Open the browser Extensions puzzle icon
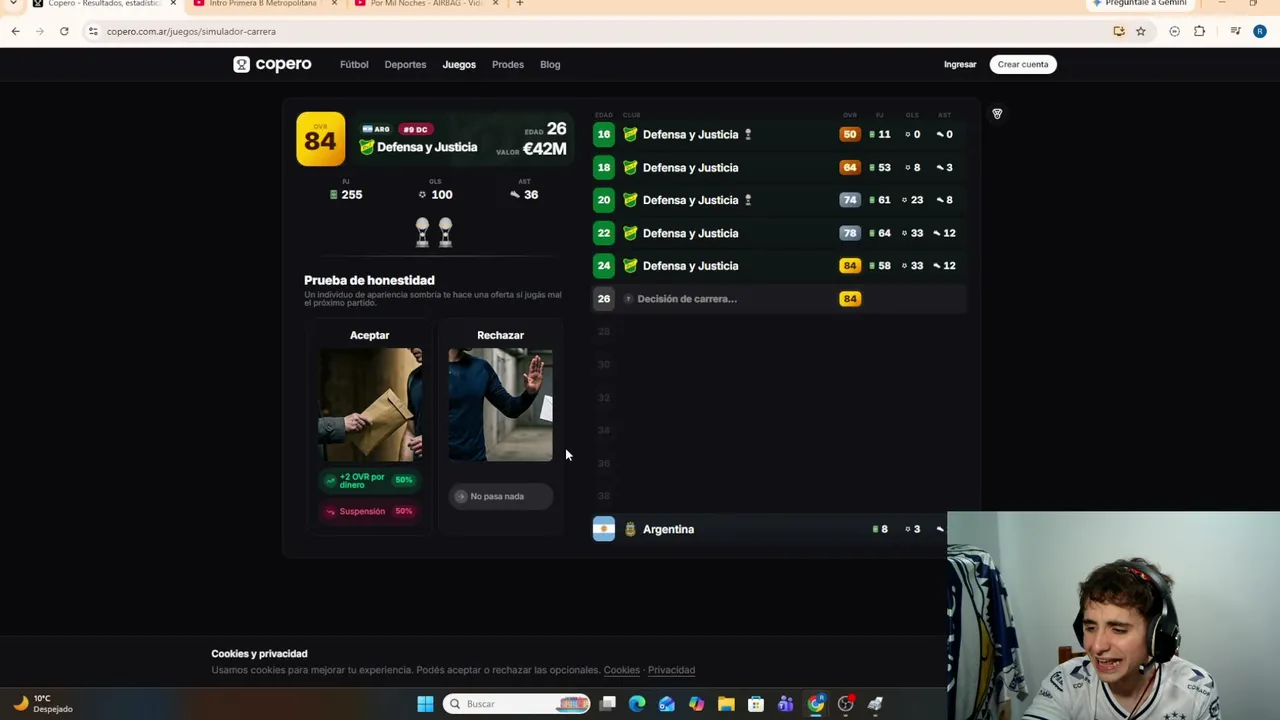Image resolution: width=1280 pixels, height=720 pixels. pyautogui.click(x=1199, y=31)
